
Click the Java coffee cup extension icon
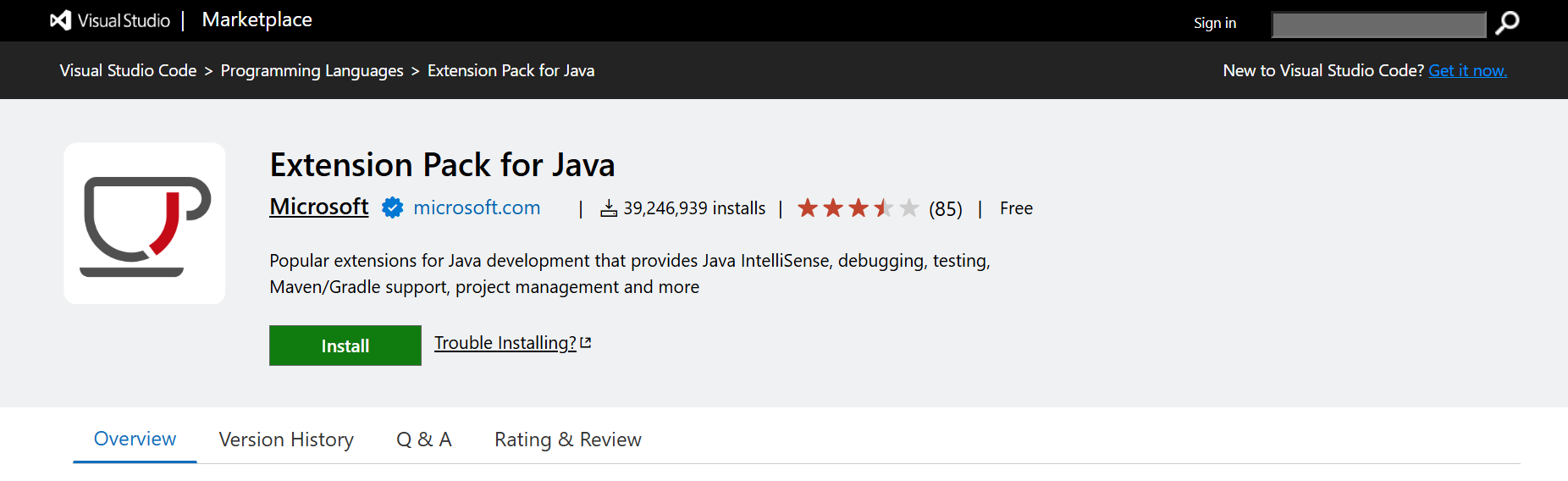point(145,224)
